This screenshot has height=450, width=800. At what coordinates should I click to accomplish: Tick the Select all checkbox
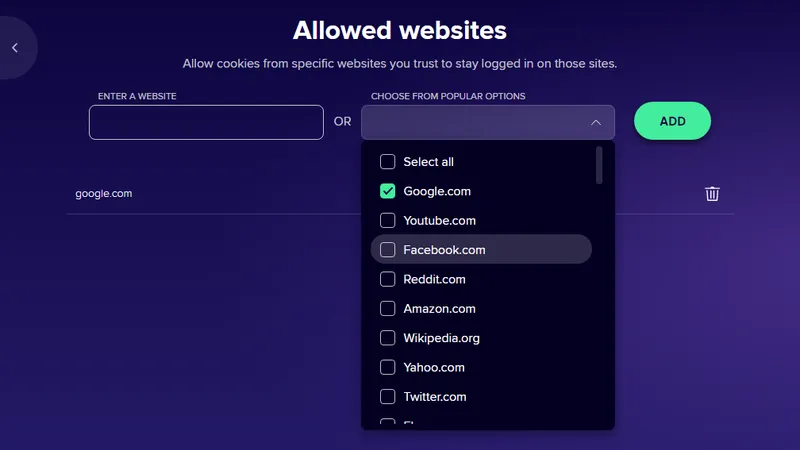[388, 162]
